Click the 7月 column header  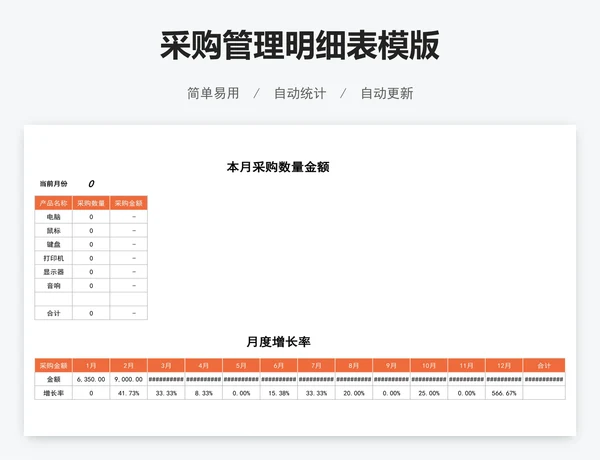click(x=316, y=365)
